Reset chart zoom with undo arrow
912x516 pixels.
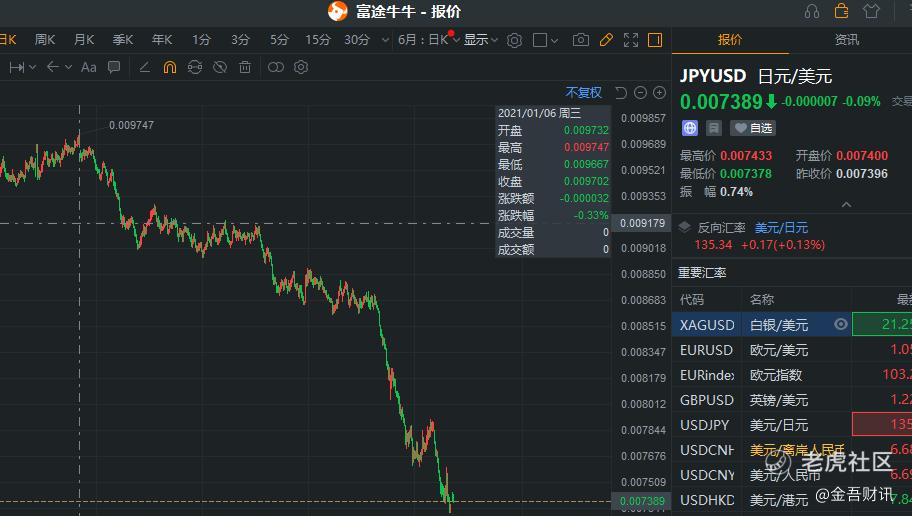pos(621,92)
